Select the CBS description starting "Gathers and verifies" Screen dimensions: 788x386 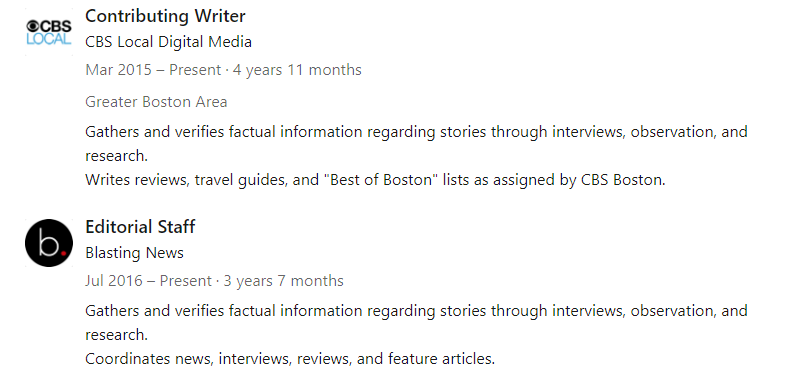pyautogui.click(x=416, y=144)
